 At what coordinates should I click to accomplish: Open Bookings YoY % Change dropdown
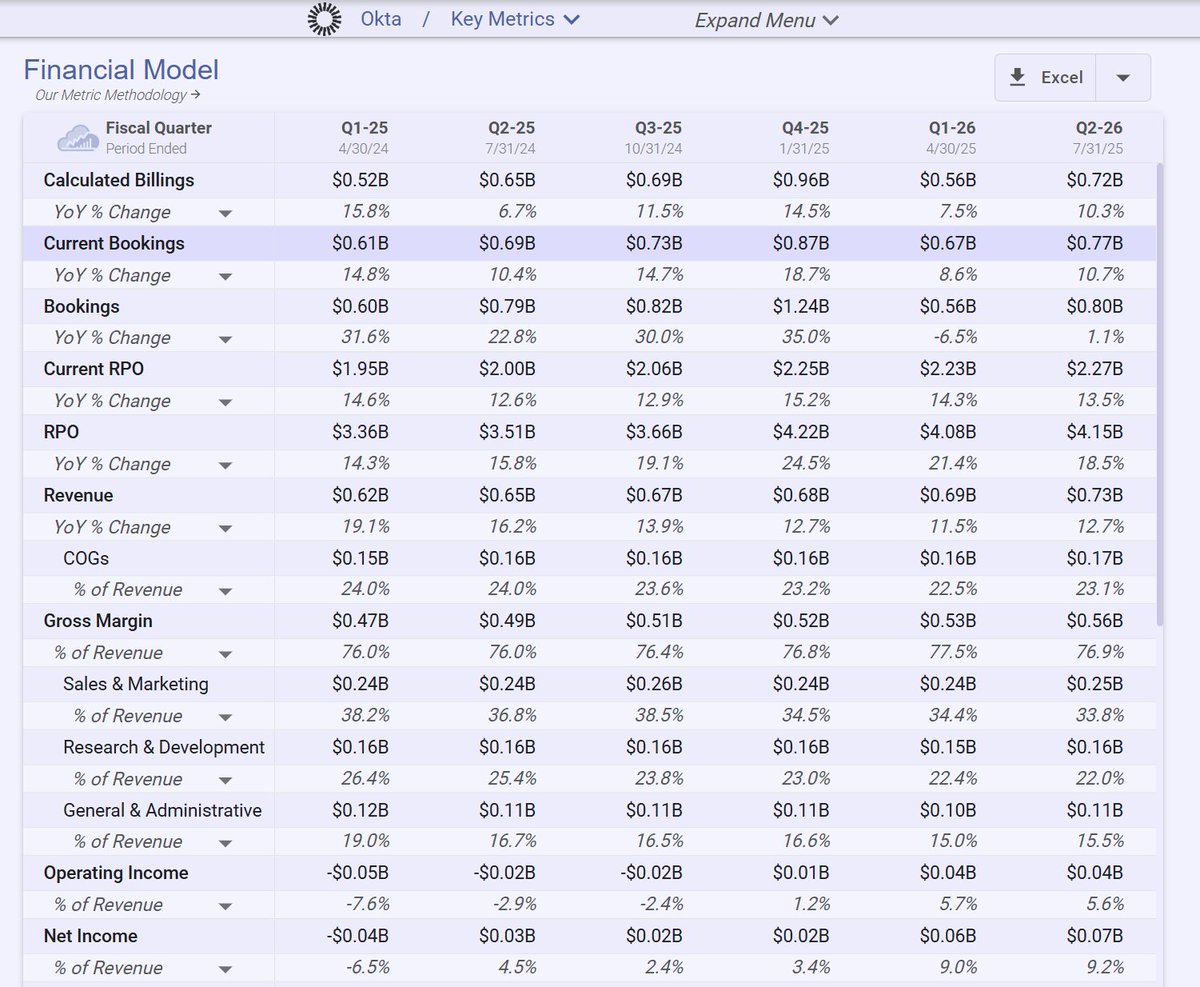[225, 338]
